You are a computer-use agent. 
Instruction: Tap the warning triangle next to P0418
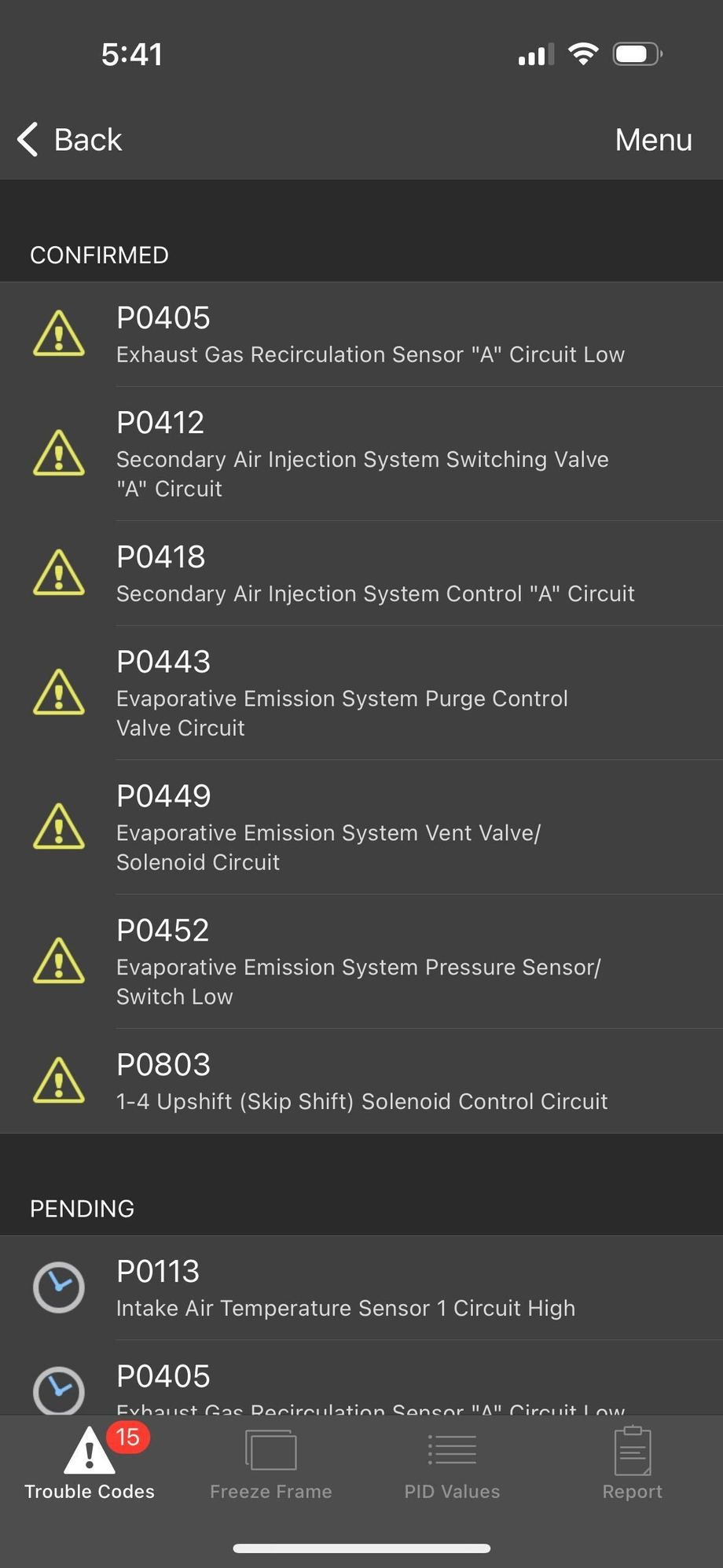click(x=59, y=573)
